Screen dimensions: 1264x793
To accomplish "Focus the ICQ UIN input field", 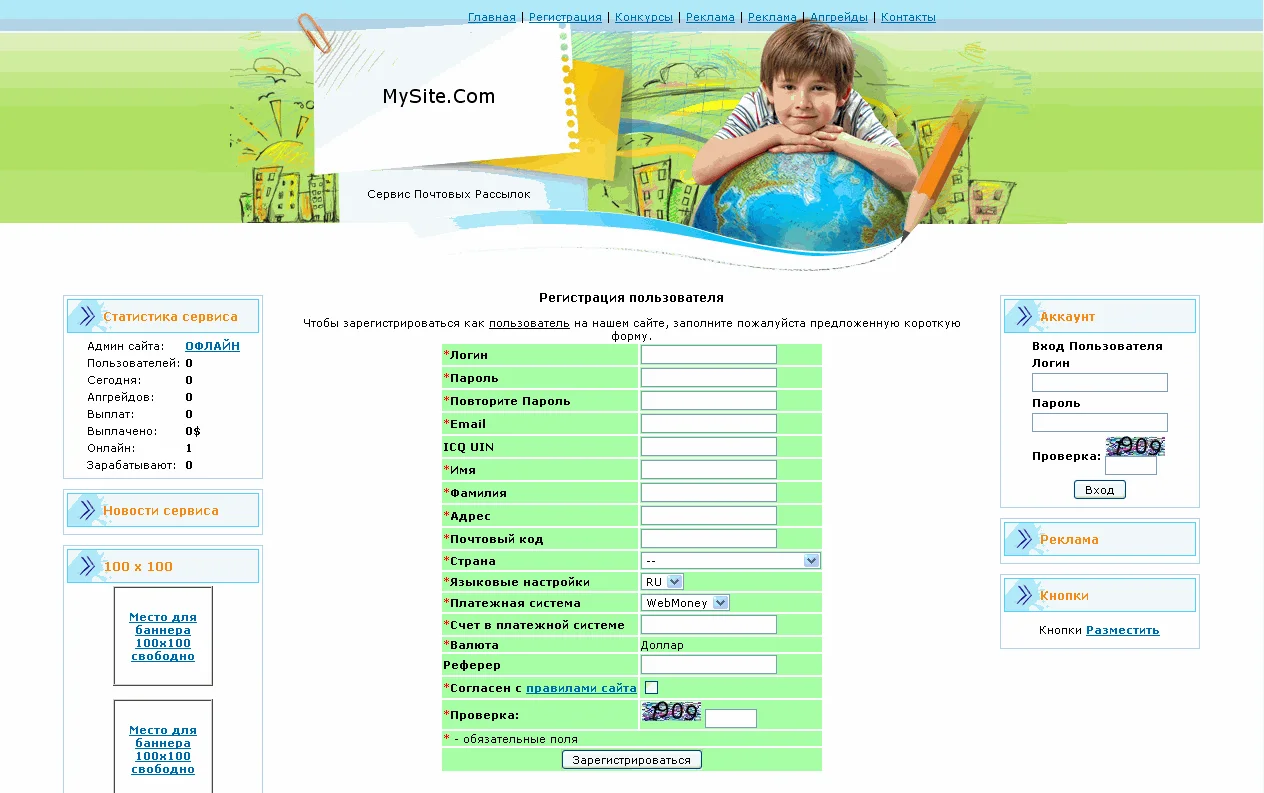I will (x=709, y=446).
